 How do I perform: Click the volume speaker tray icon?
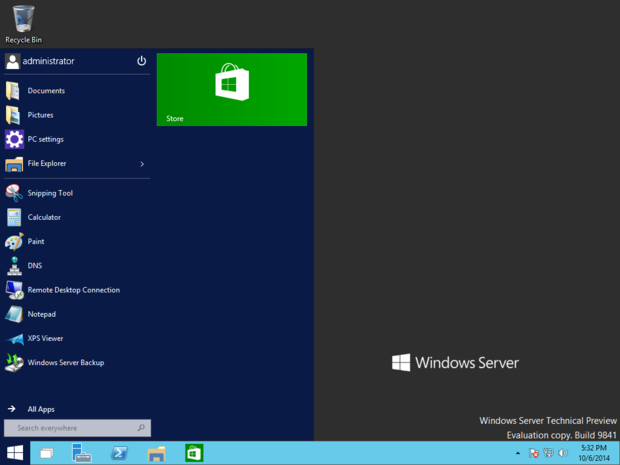pos(563,453)
